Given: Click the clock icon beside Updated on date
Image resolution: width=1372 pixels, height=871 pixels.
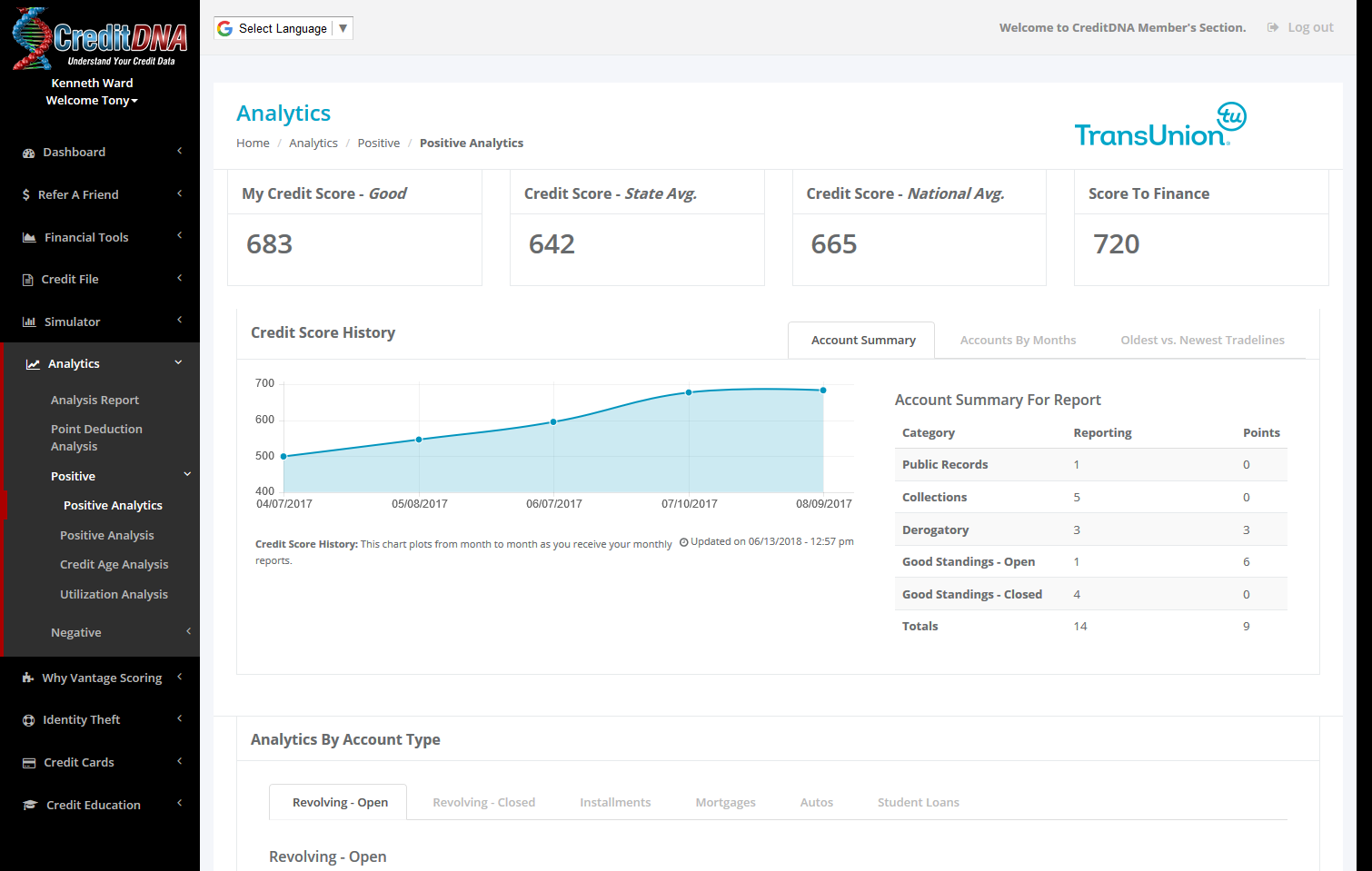Looking at the screenshot, I should click(x=684, y=542).
